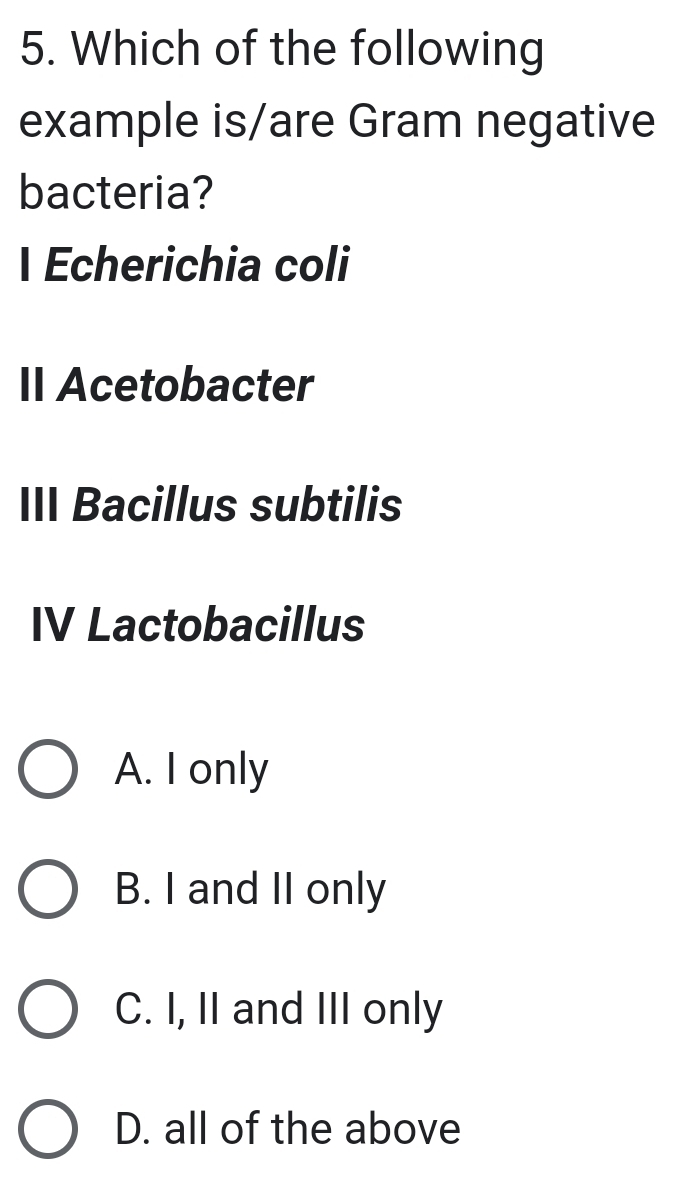
Task: Click the "C. I, II and III only" label
Action: 278,1009
